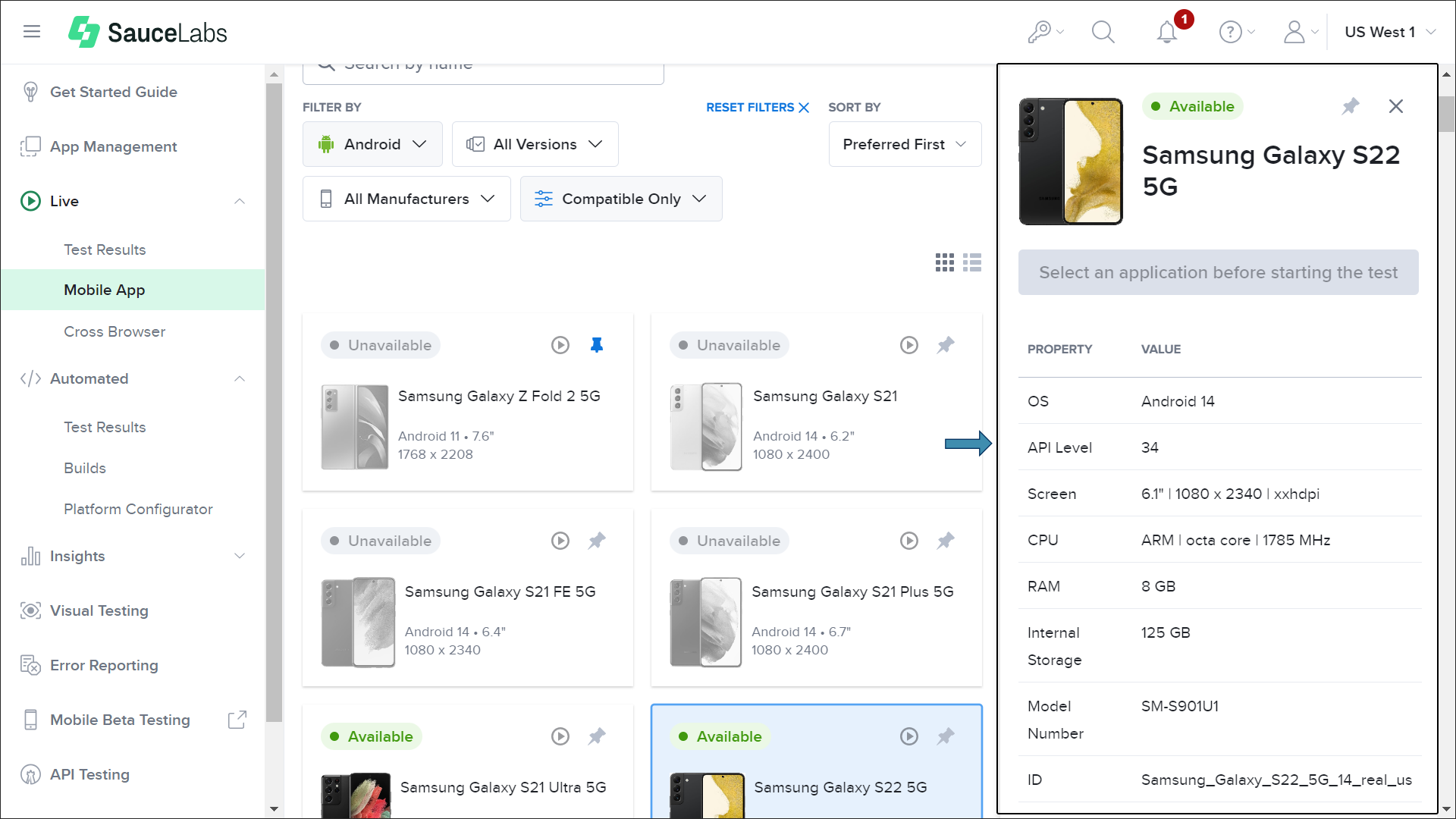1456x819 pixels.
Task: Switch to grid view of devices
Action: pyautogui.click(x=945, y=262)
